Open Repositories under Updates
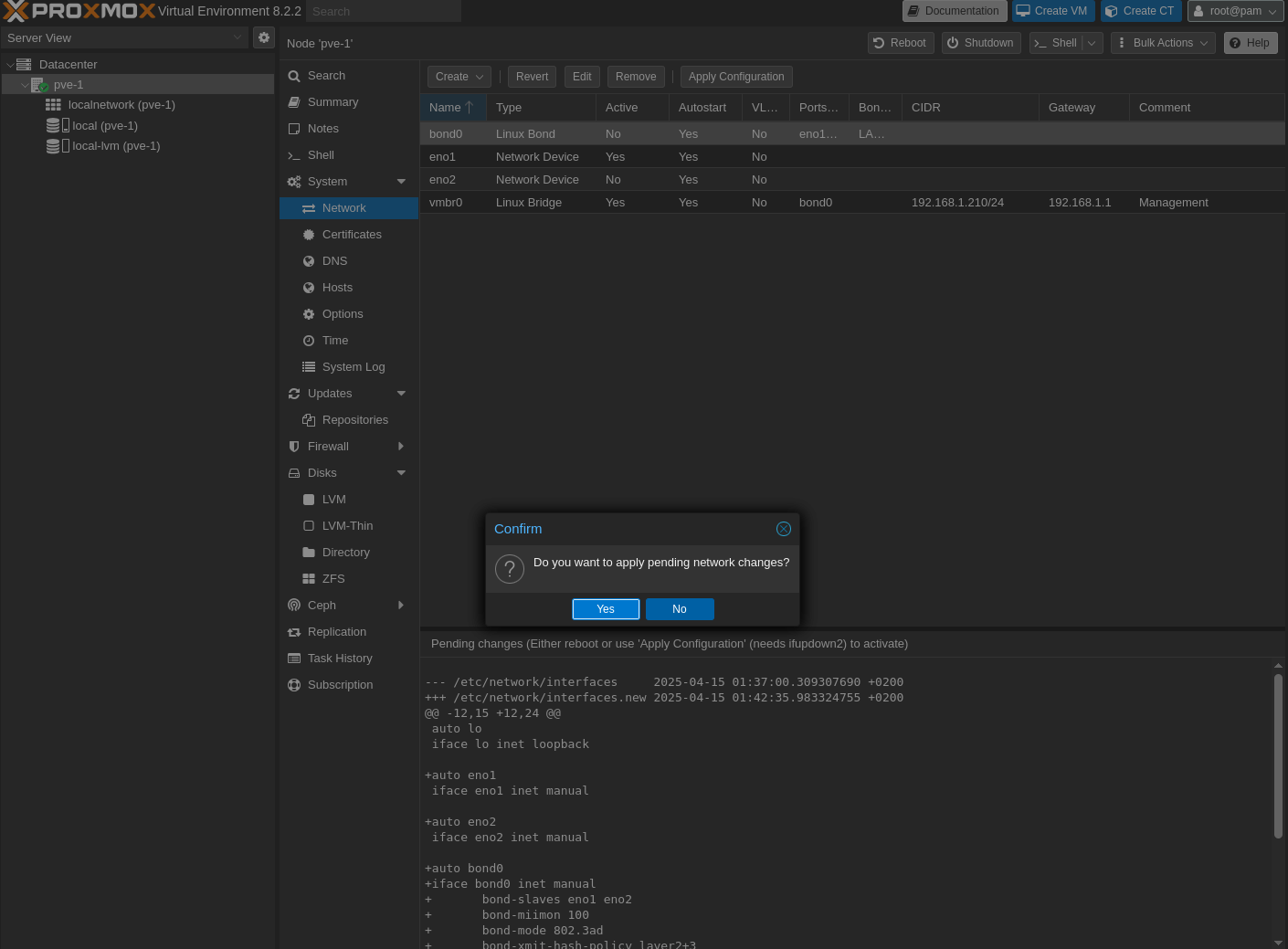The image size is (1288, 949). click(x=354, y=420)
